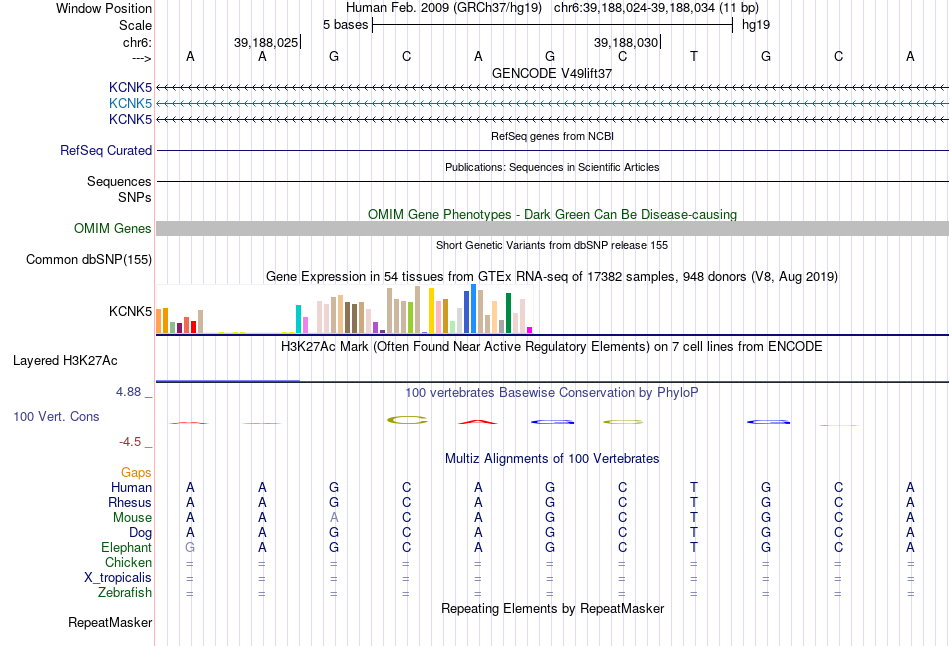Open Publications: Sequences in Scientific Articles title
950x646 pixels.
tap(552, 167)
